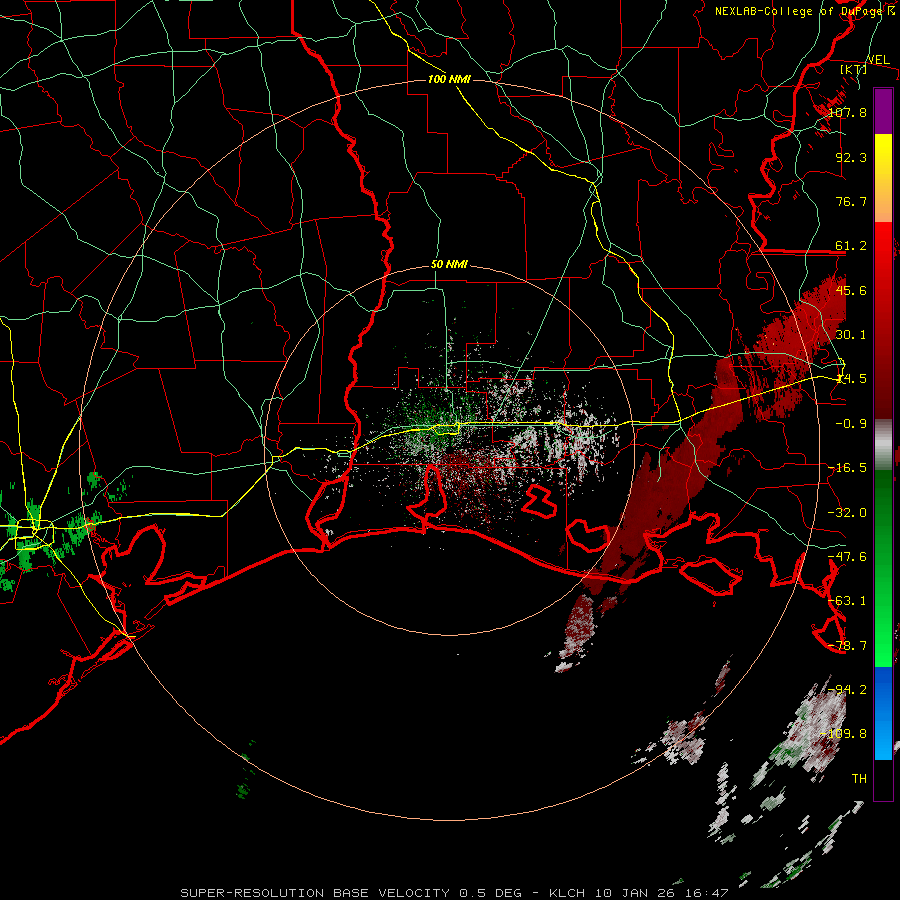Click the purple segment of the color bar
Image resolution: width=900 pixels, height=900 pixels.
[x=883, y=111]
